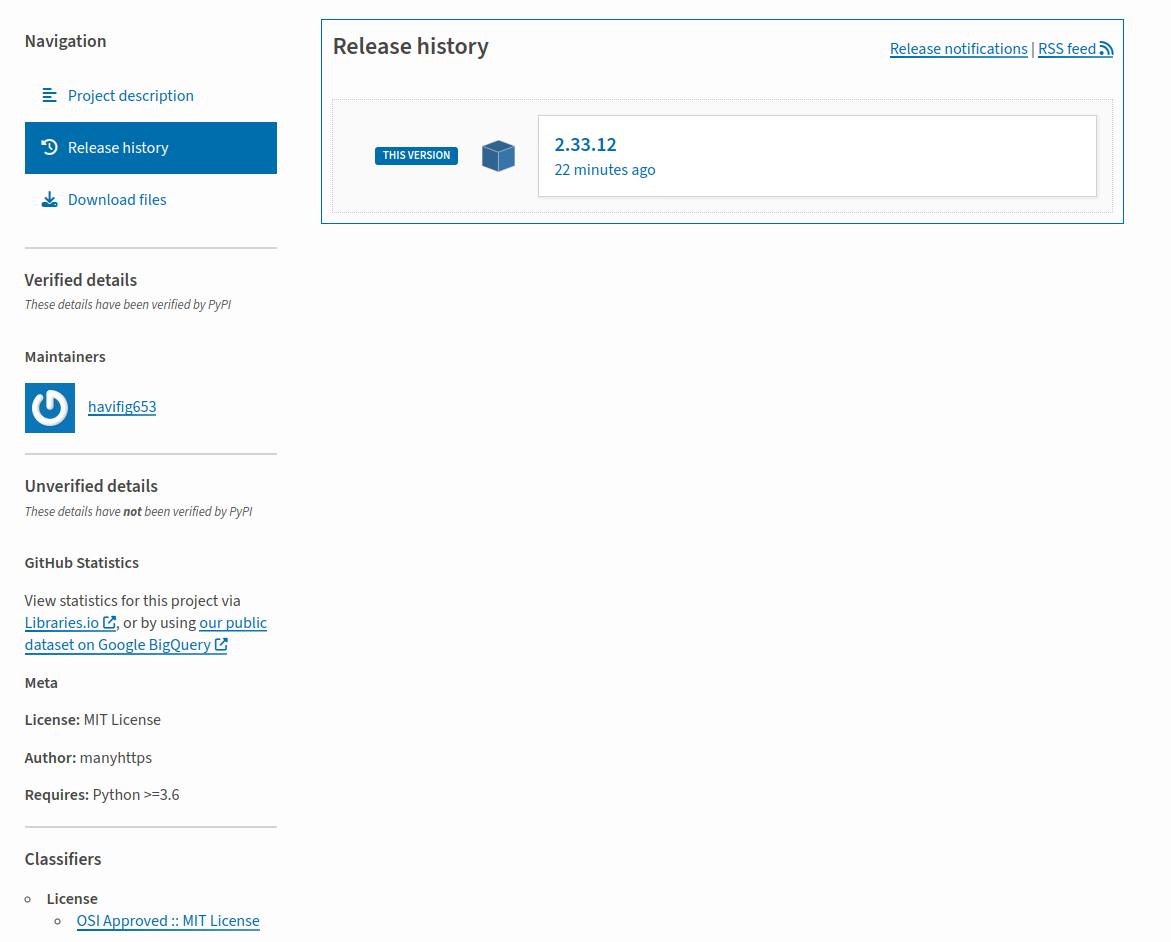The image size is (1171, 942).
Task: Open the Release notifications link
Action: [x=958, y=49]
